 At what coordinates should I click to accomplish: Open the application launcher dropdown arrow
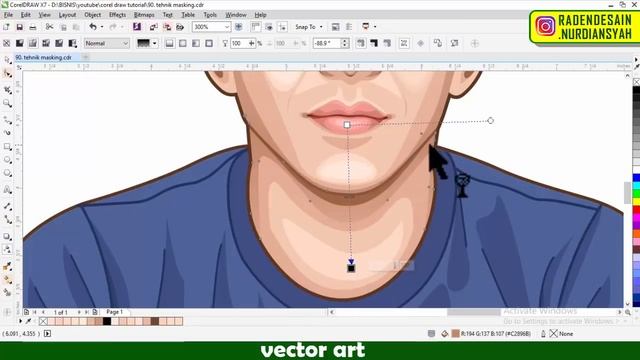pos(375,27)
